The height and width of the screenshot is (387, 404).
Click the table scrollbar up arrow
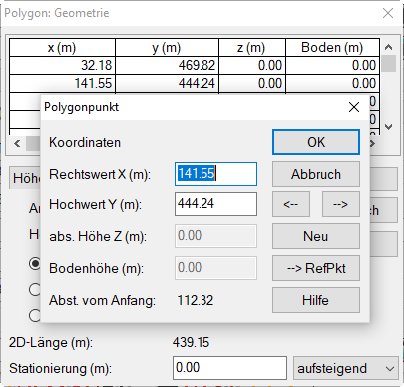(x=388, y=47)
